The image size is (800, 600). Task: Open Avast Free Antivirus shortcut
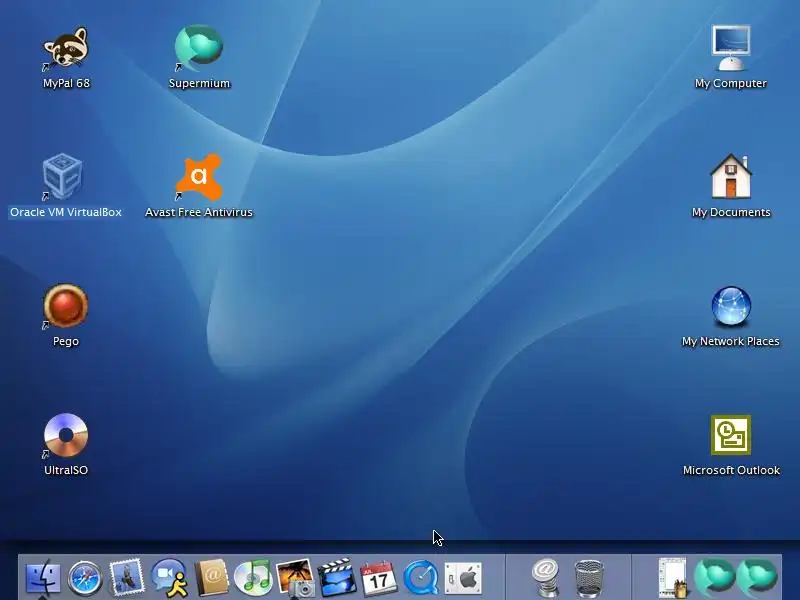tap(198, 177)
